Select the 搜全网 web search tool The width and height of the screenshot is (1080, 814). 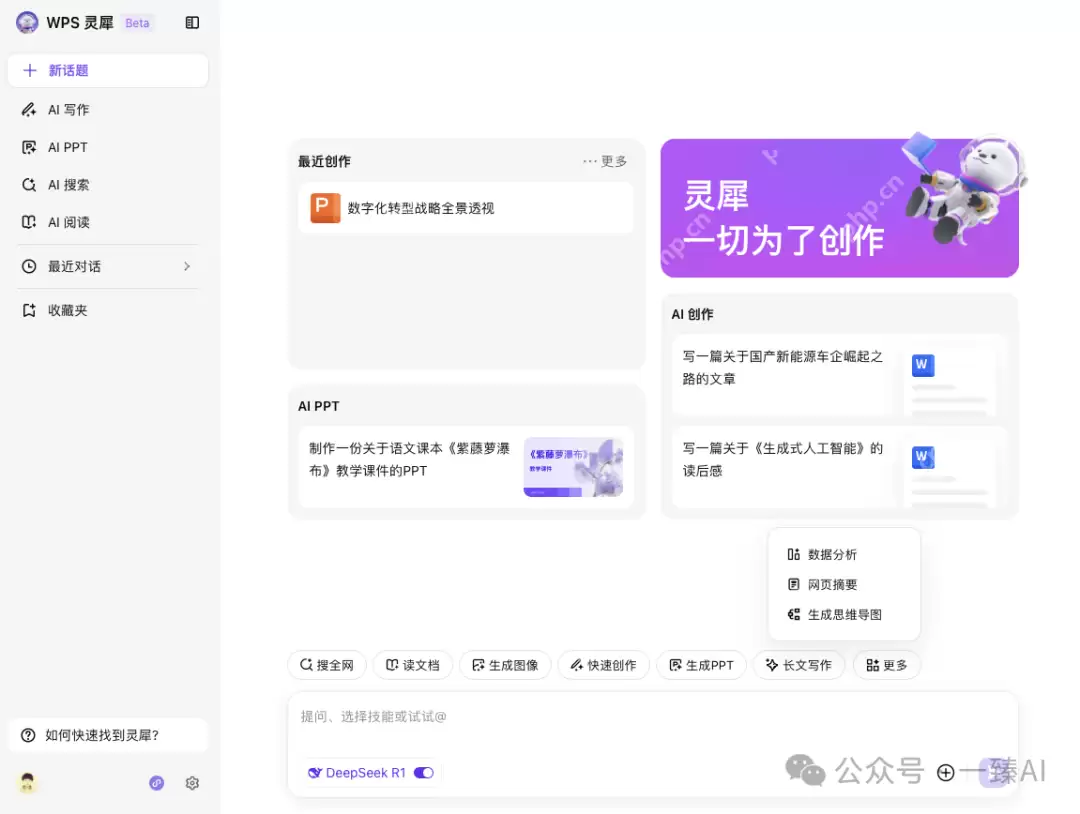[326, 665]
